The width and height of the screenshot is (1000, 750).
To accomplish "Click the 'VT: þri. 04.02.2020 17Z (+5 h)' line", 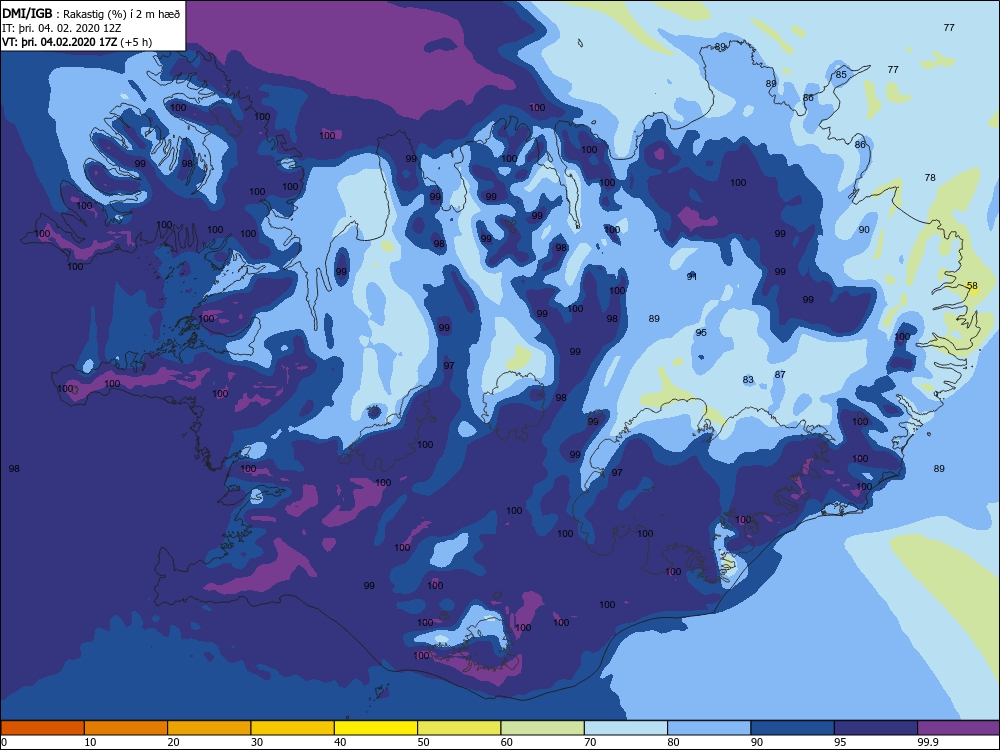I will [x=77, y=42].
